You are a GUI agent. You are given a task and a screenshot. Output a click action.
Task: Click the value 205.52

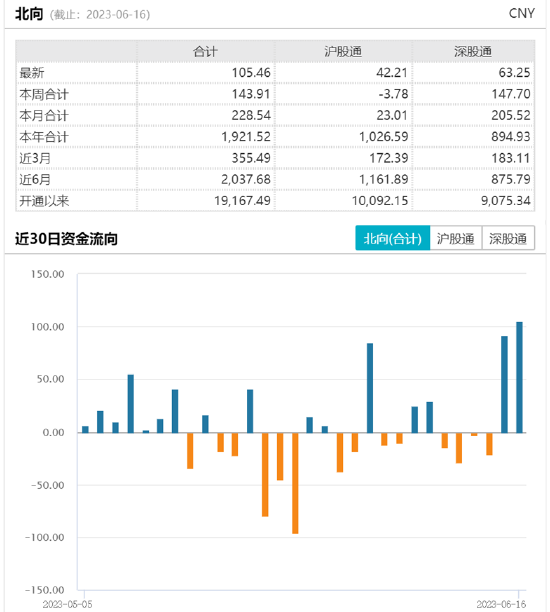[511, 116]
